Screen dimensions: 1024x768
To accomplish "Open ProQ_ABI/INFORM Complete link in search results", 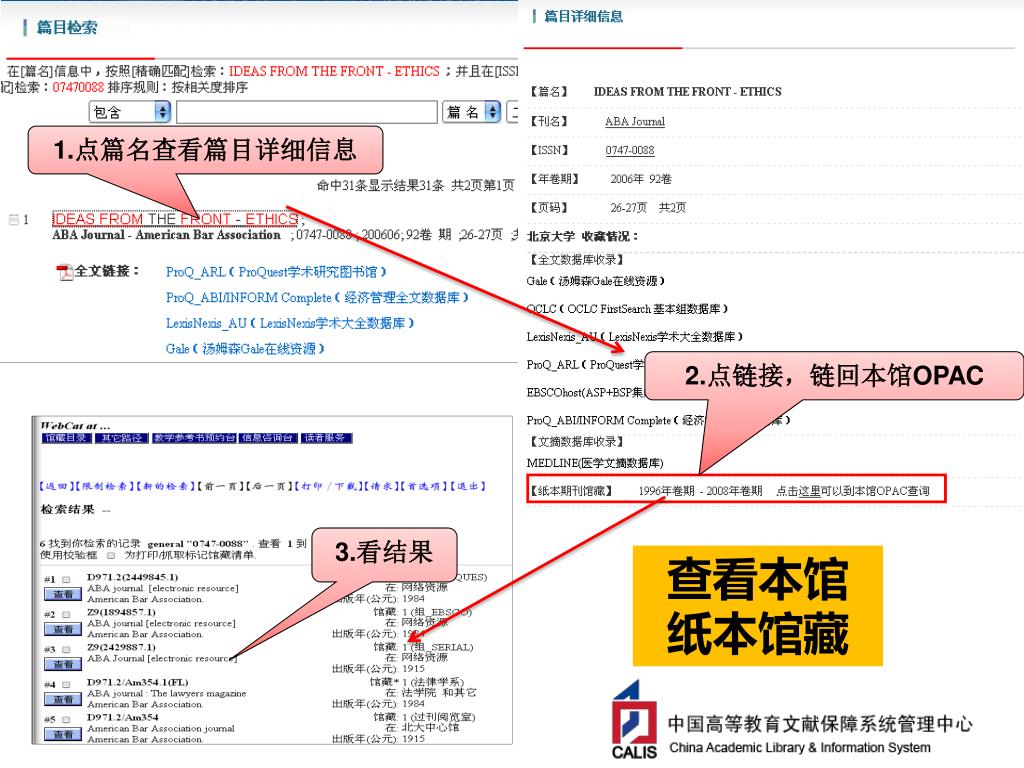I will click(317, 298).
